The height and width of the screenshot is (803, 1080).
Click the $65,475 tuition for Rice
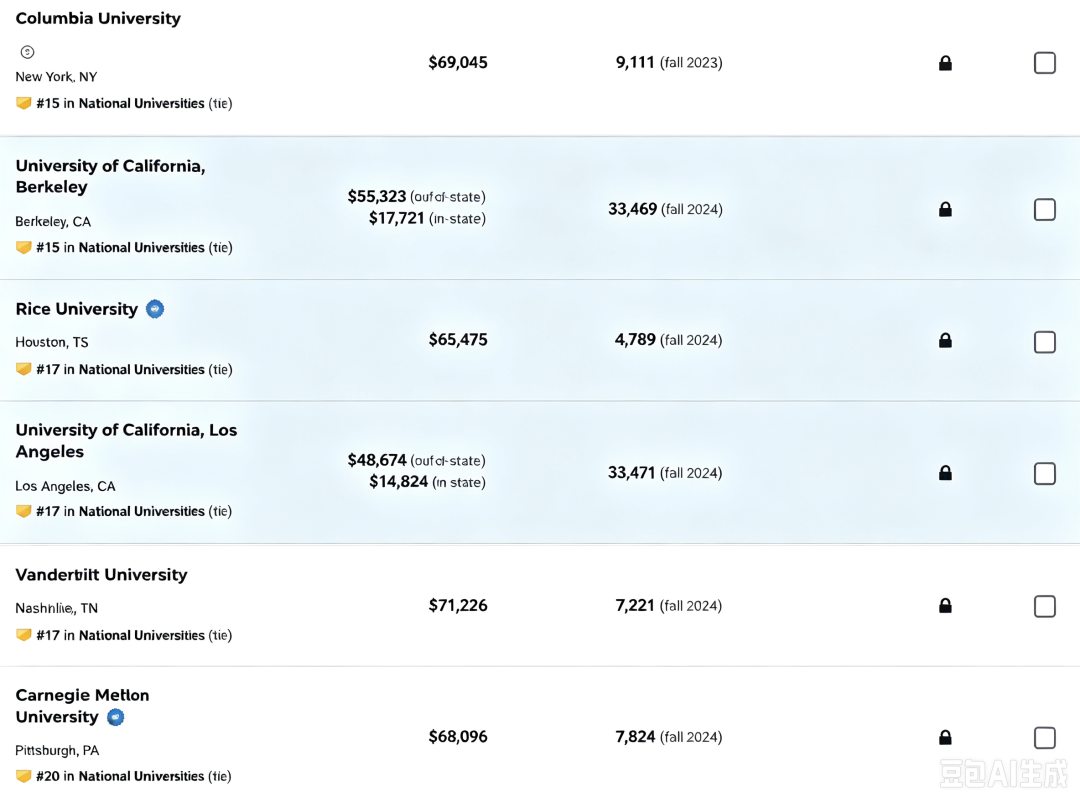[458, 340]
